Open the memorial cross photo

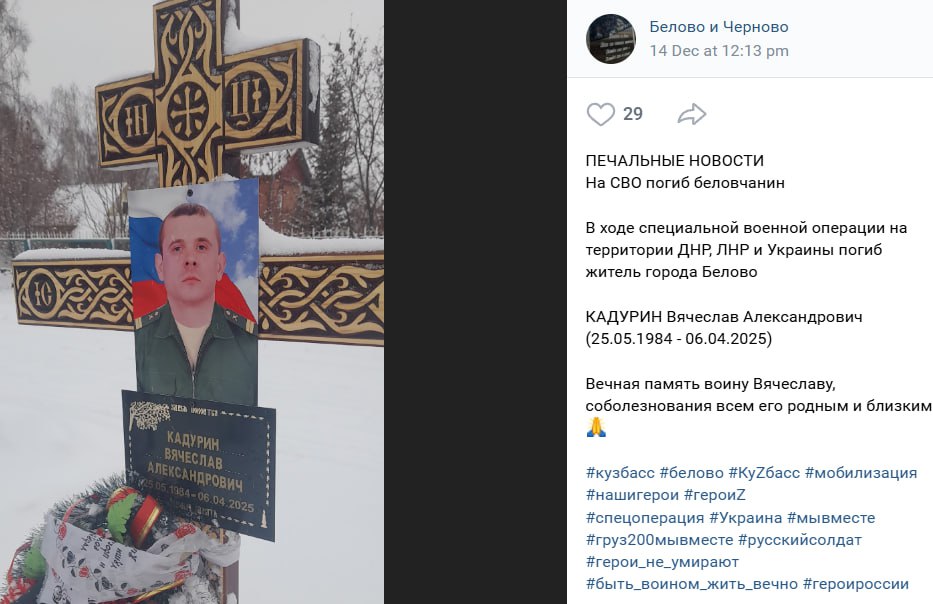point(192,302)
